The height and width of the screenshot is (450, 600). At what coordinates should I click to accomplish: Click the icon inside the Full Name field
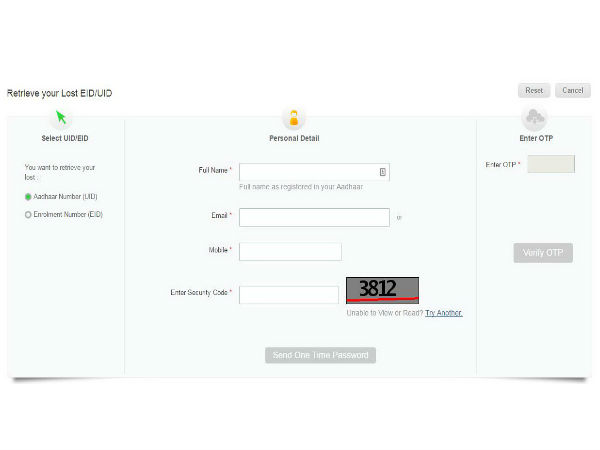(x=382, y=172)
